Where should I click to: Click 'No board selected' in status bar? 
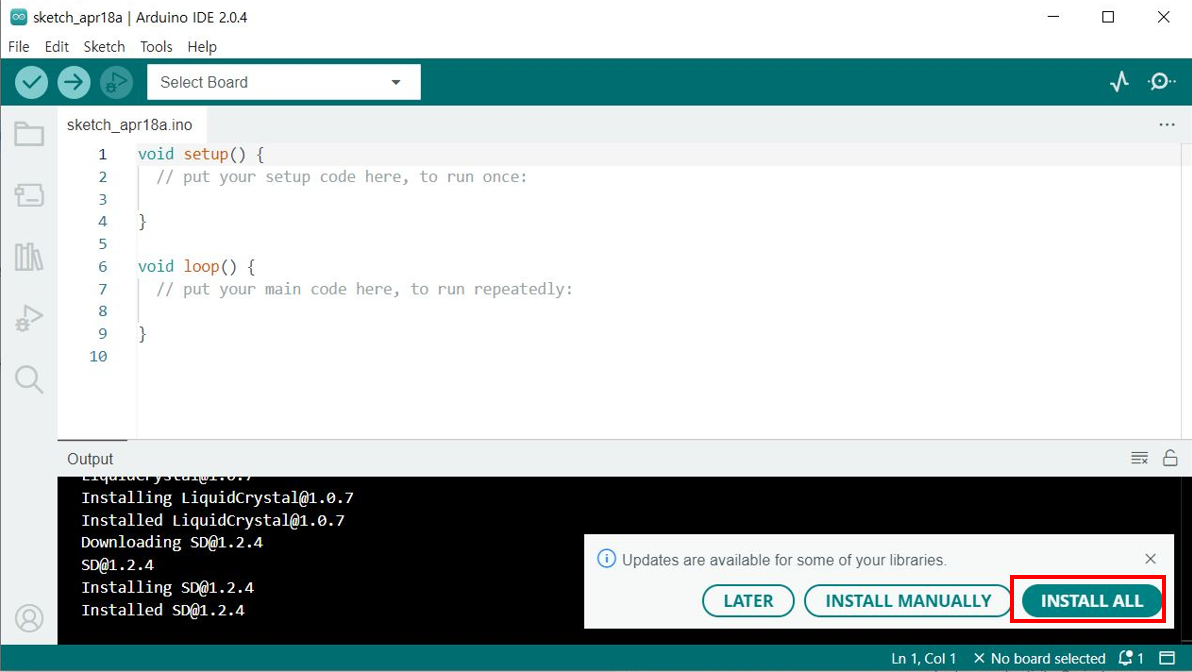[1039, 658]
